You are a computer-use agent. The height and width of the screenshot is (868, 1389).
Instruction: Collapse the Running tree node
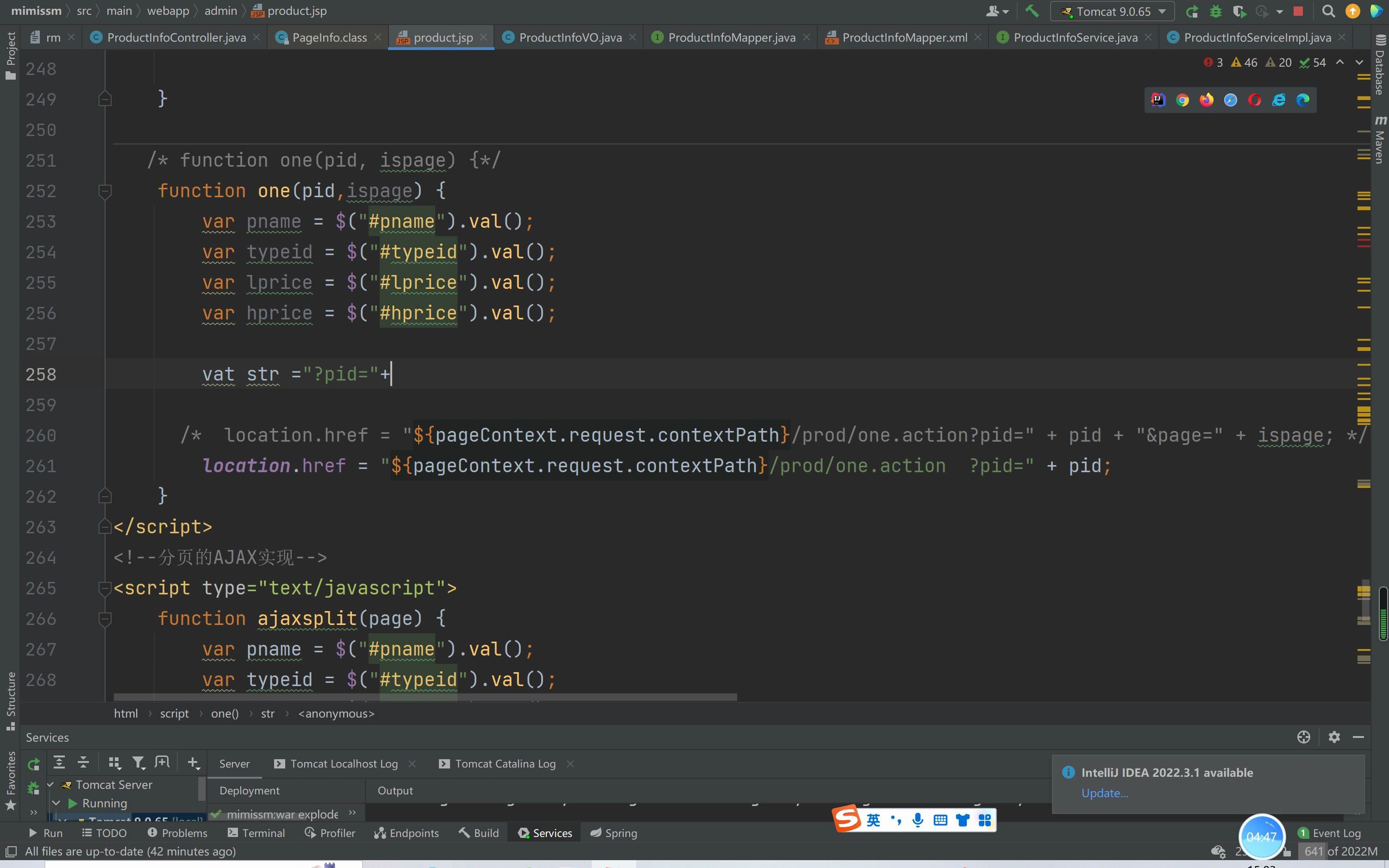point(56,803)
